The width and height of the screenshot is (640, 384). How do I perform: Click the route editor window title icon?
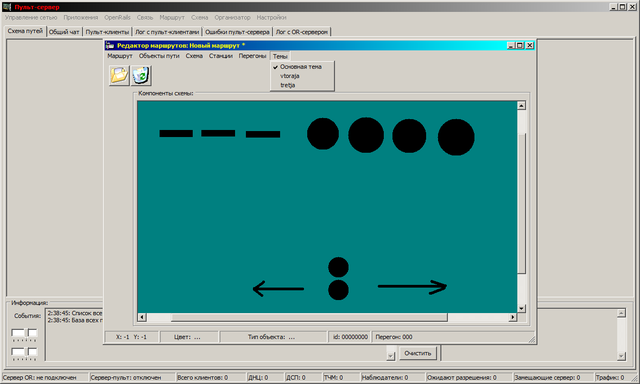109,45
